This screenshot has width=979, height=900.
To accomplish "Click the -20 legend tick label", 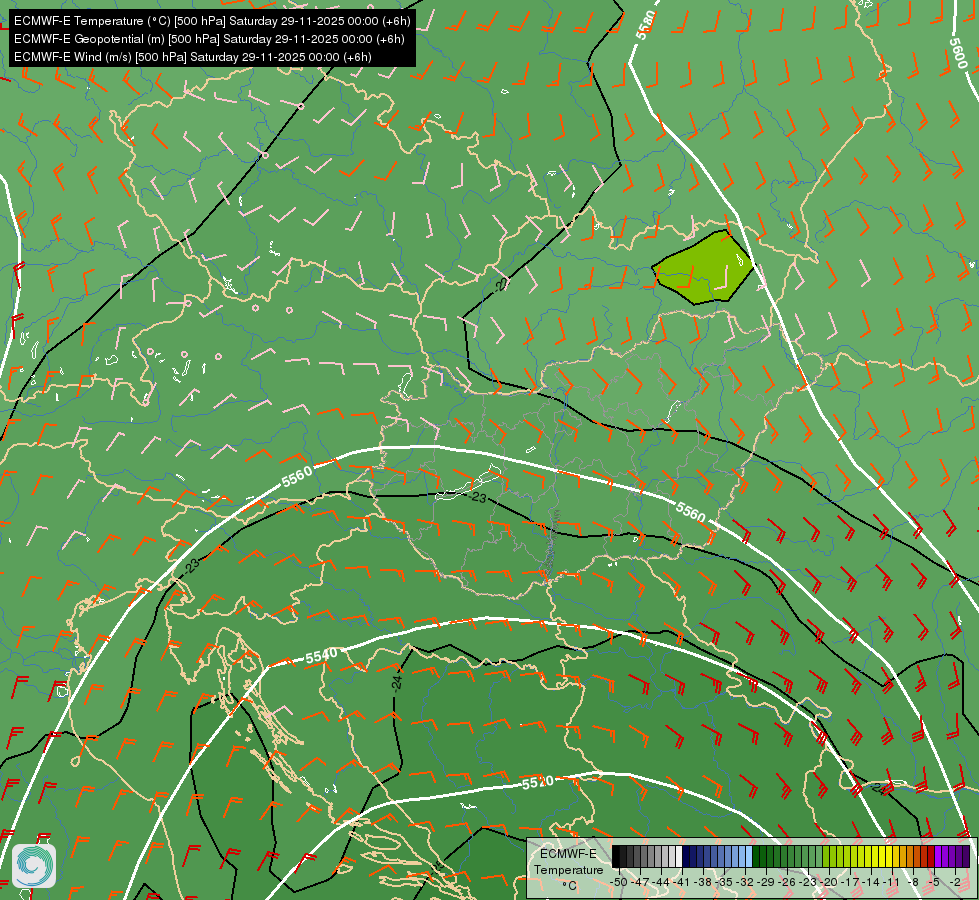I will (x=829, y=882).
